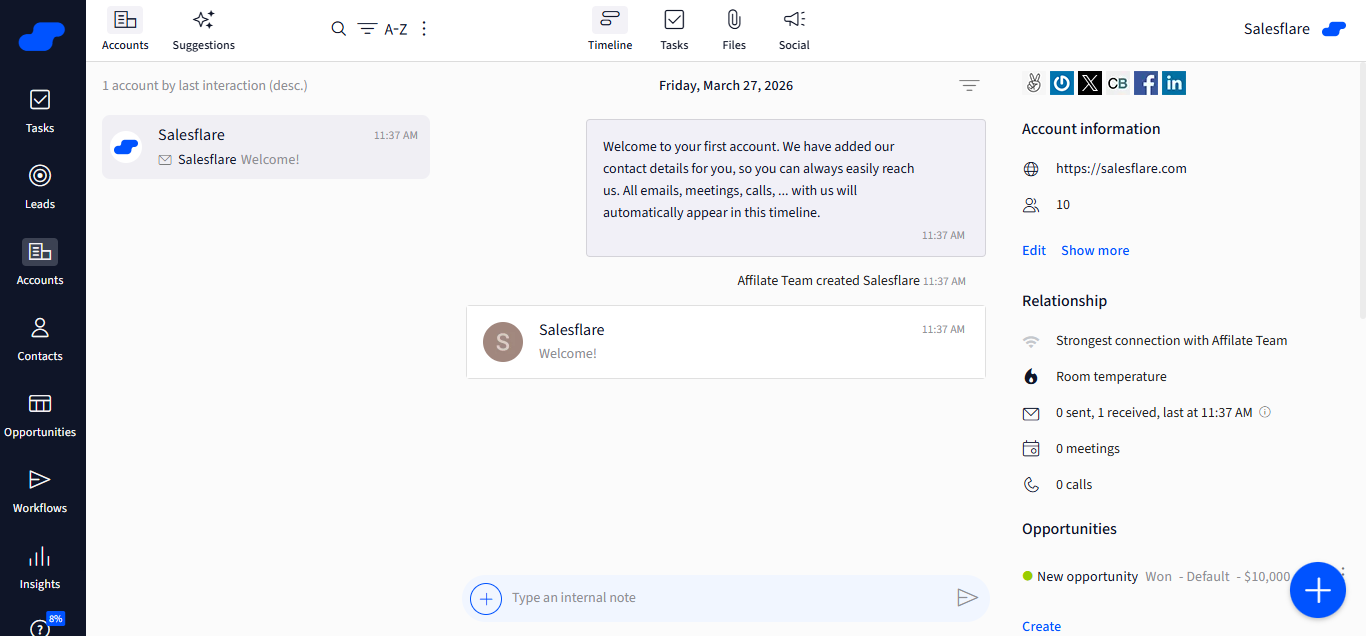Click the 'Relationship' section heading
This screenshot has width=1366, height=636.
point(1064,301)
